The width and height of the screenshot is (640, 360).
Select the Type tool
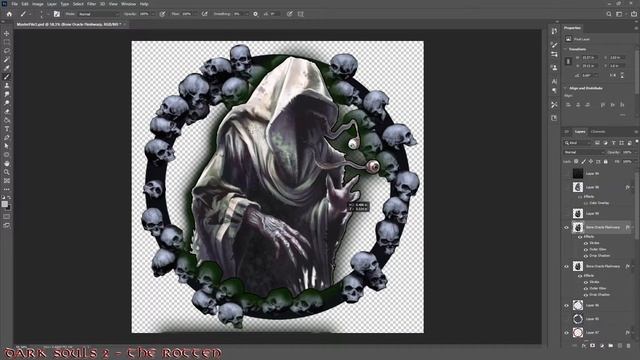(7, 129)
